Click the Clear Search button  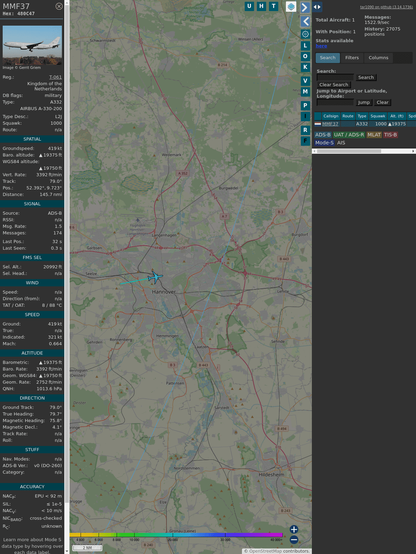pos(334,85)
